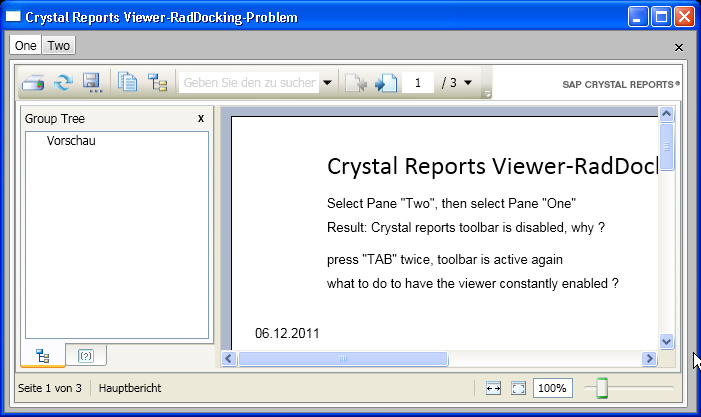Click the search text input field

point(249,83)
